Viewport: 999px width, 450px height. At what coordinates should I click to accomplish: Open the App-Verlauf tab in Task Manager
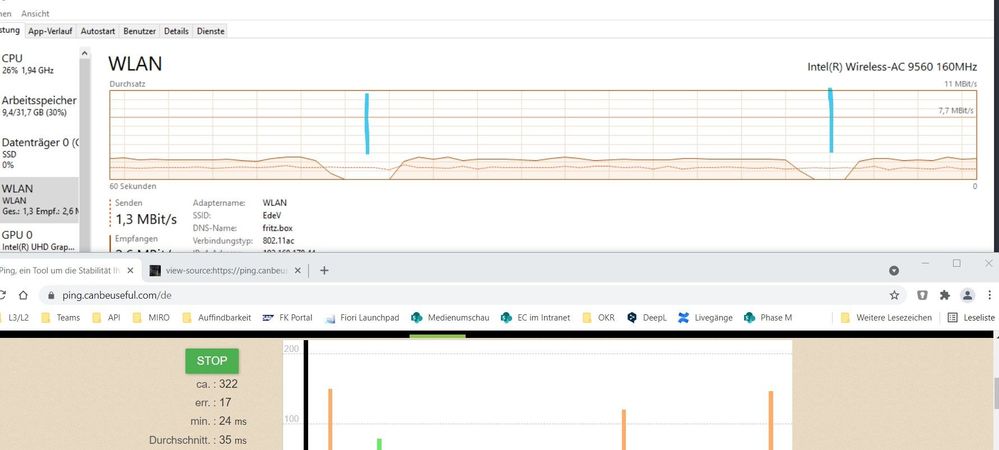pos(50,31)
